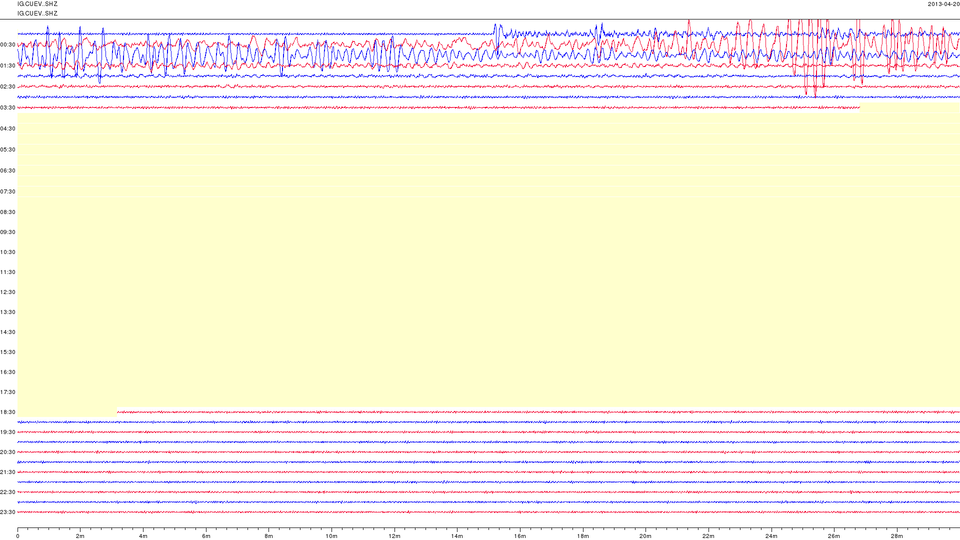This screenshot has height=540, width=960.
Task: Click the red trace on the 03:30 row
Action: coord(438,108)
